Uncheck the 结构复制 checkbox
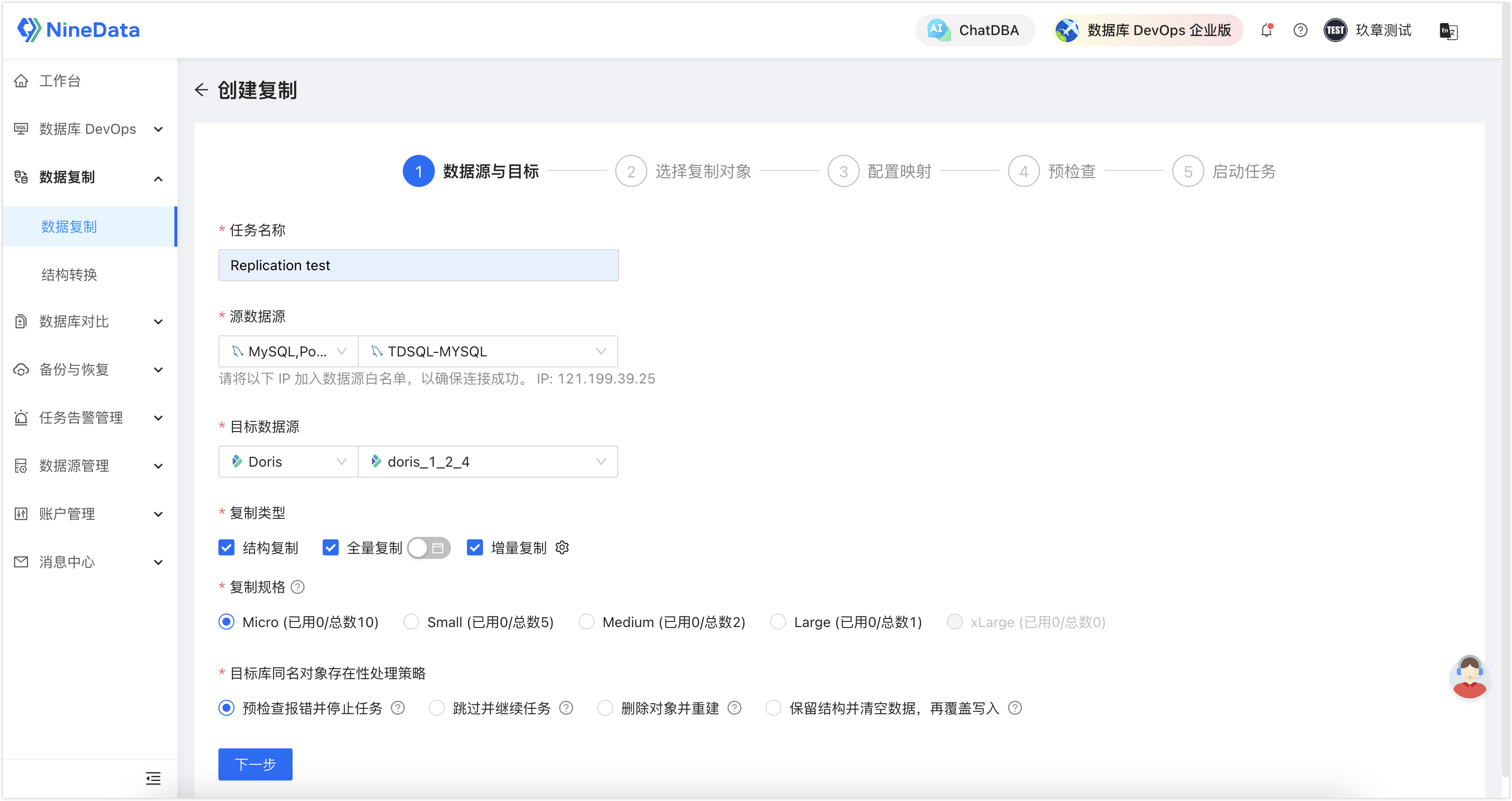The width and height of the screenshot is (1512, 801). click(x=226, y=547)
